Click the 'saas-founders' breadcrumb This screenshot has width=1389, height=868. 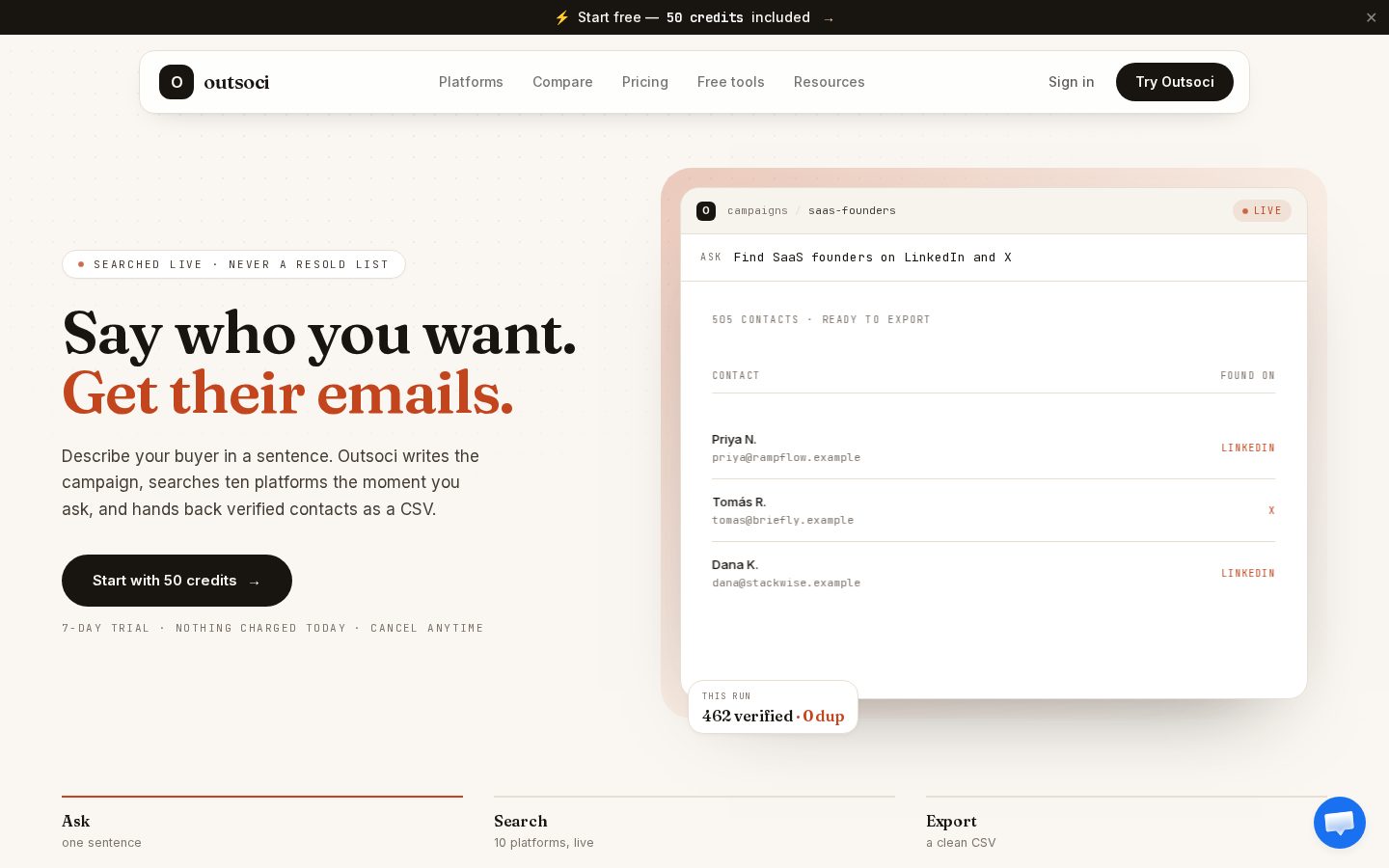(x=852, y=210)
